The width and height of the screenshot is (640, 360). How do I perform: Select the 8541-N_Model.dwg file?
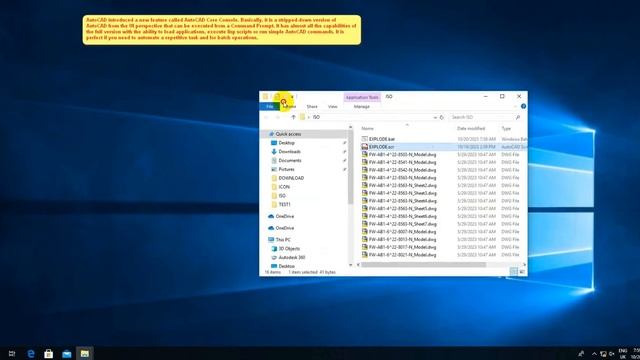(402, 162)
